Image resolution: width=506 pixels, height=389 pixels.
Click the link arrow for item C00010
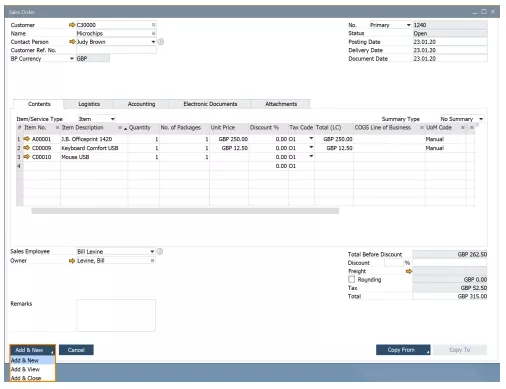(27, 157)
